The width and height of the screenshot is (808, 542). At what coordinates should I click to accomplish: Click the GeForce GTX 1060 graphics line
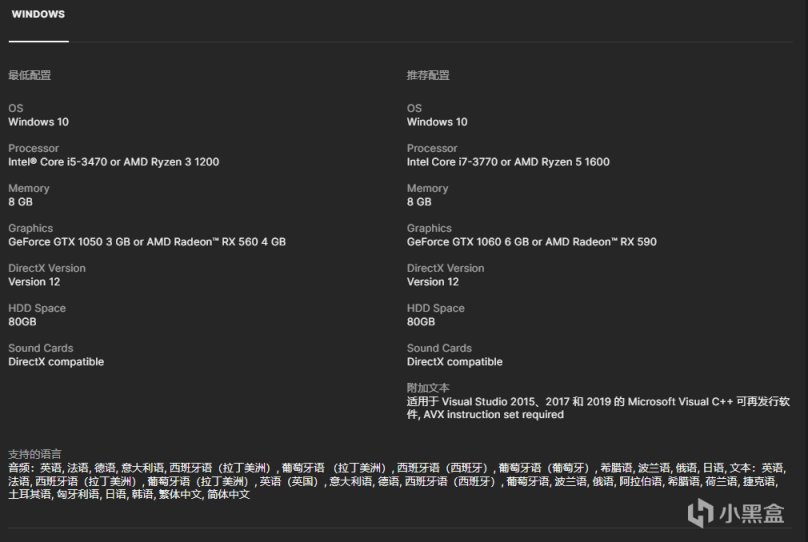tap(531, 242)
